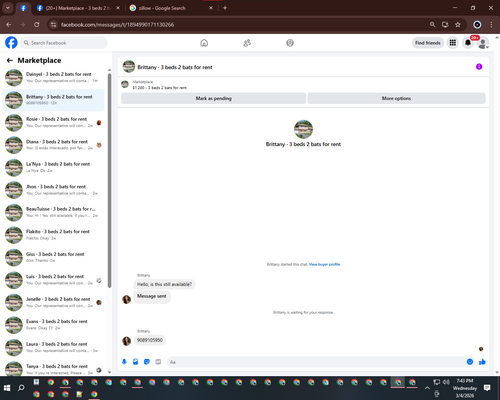The width and height of the screenshot is (500, 400).
Task: Attach a file with the photo icon
Action: point(136,362)
